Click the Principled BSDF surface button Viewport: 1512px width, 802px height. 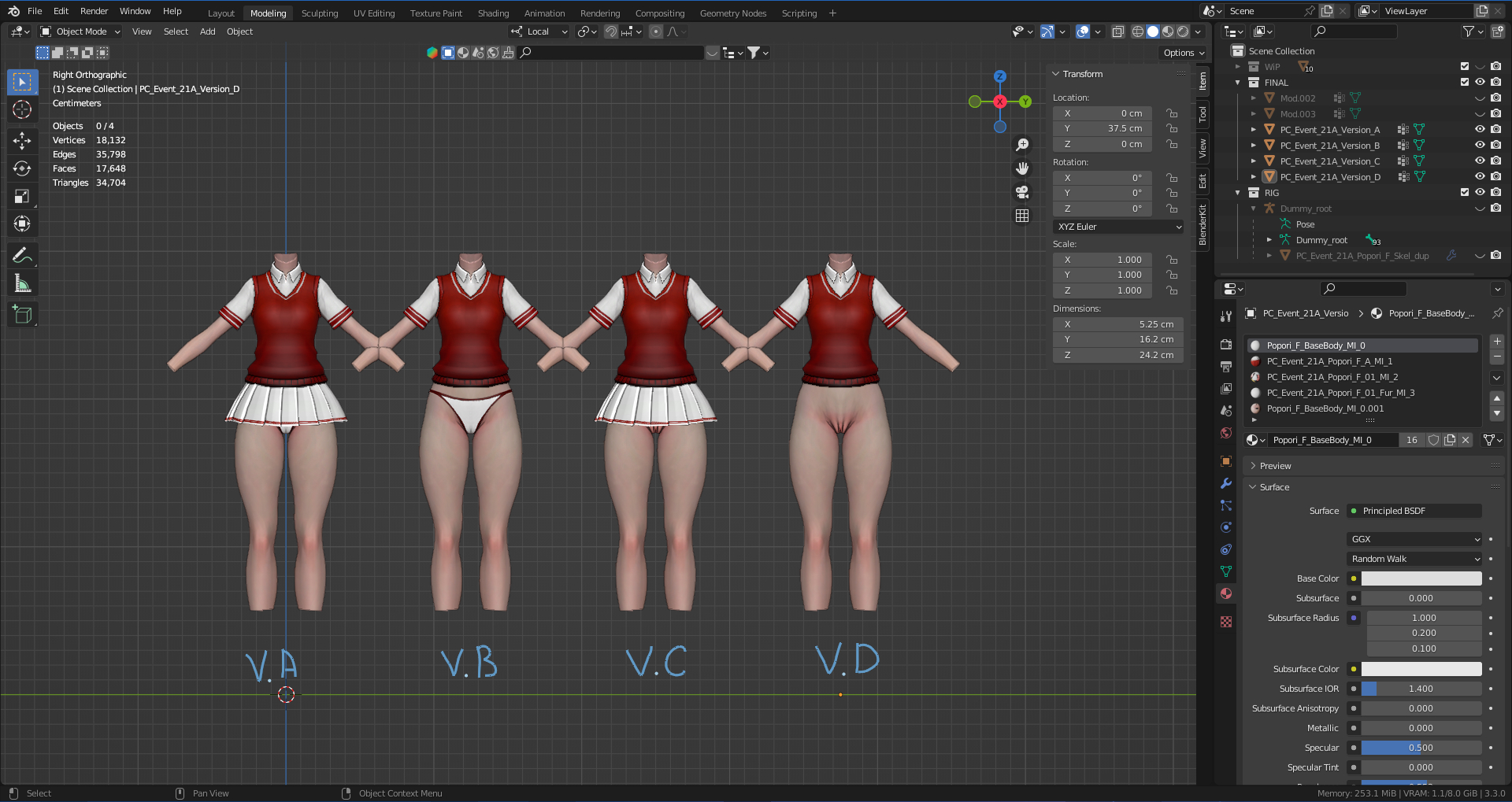click(x=1414, y=511)
